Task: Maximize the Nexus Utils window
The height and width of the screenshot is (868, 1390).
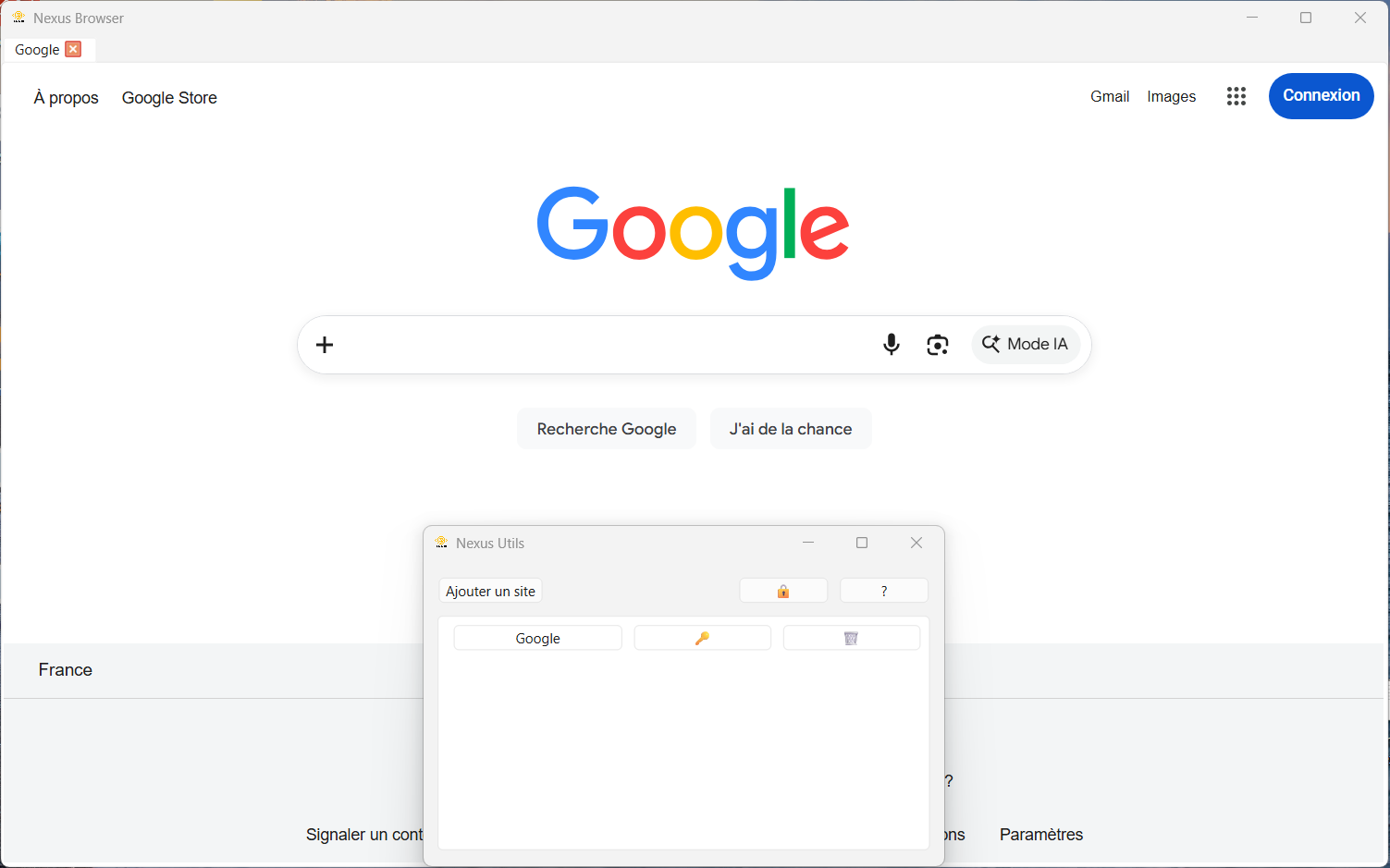Action: click(862, 543)
